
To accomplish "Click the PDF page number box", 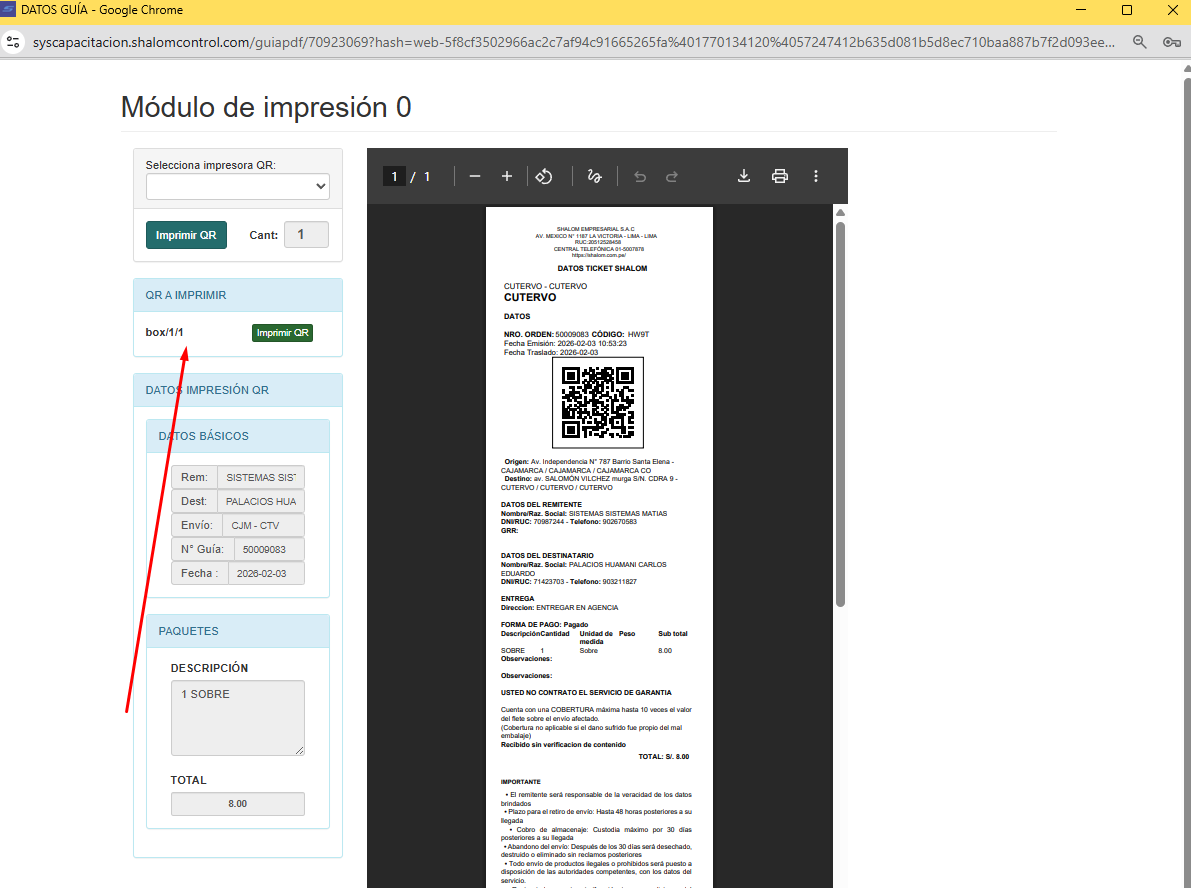I will tap(394, 177).
